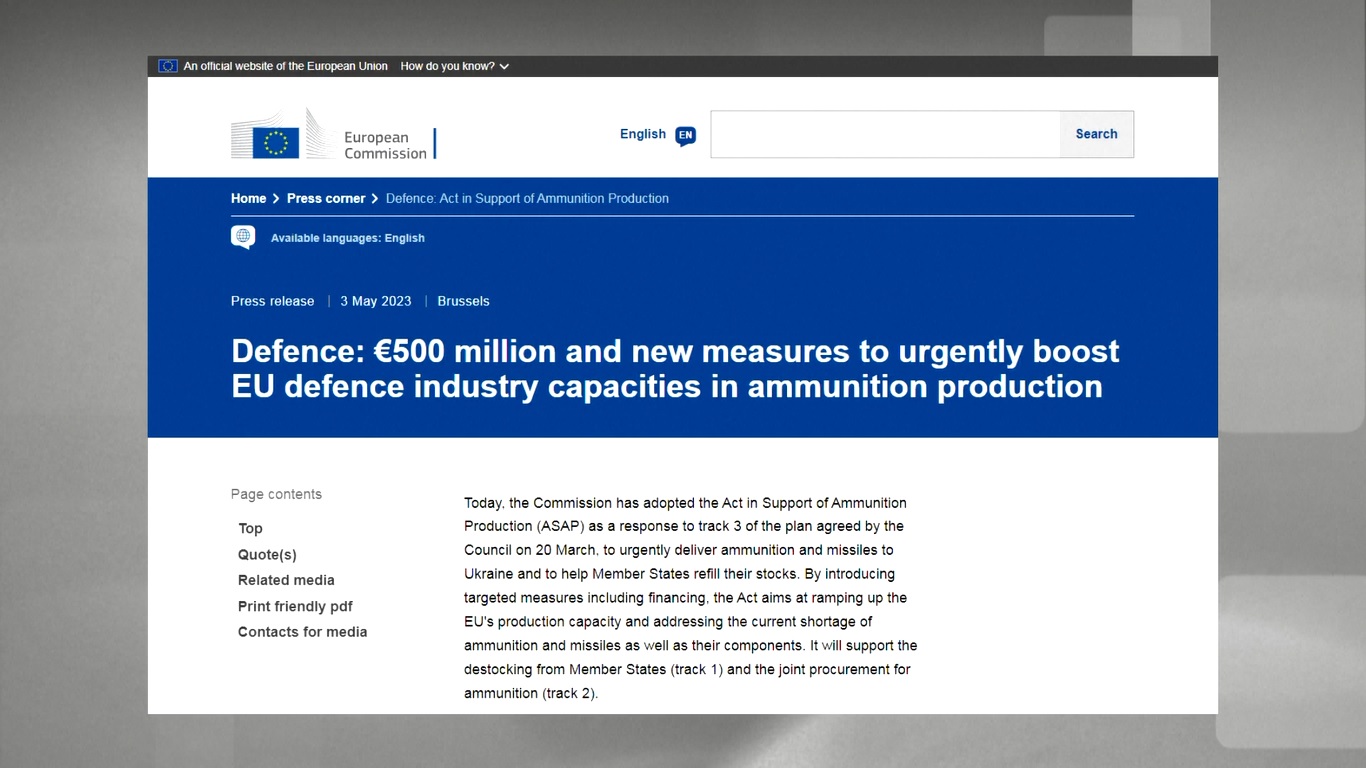Jump to Quote(s) section
The image size is (1366, 768).
tap(267, 555)
